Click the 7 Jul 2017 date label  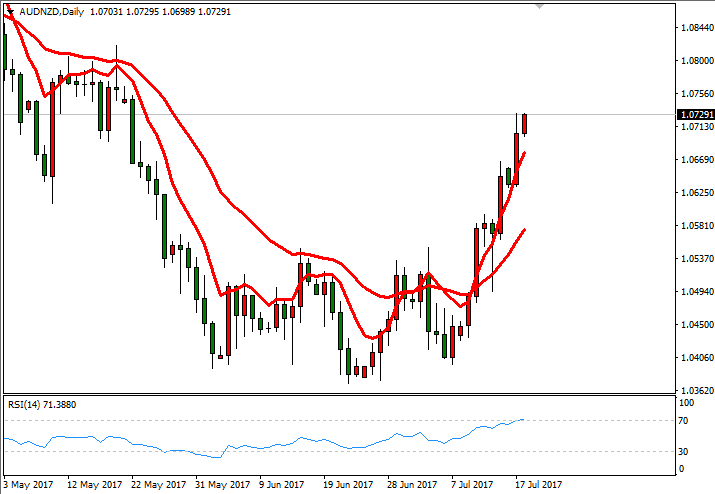click(x=472, y=484)
